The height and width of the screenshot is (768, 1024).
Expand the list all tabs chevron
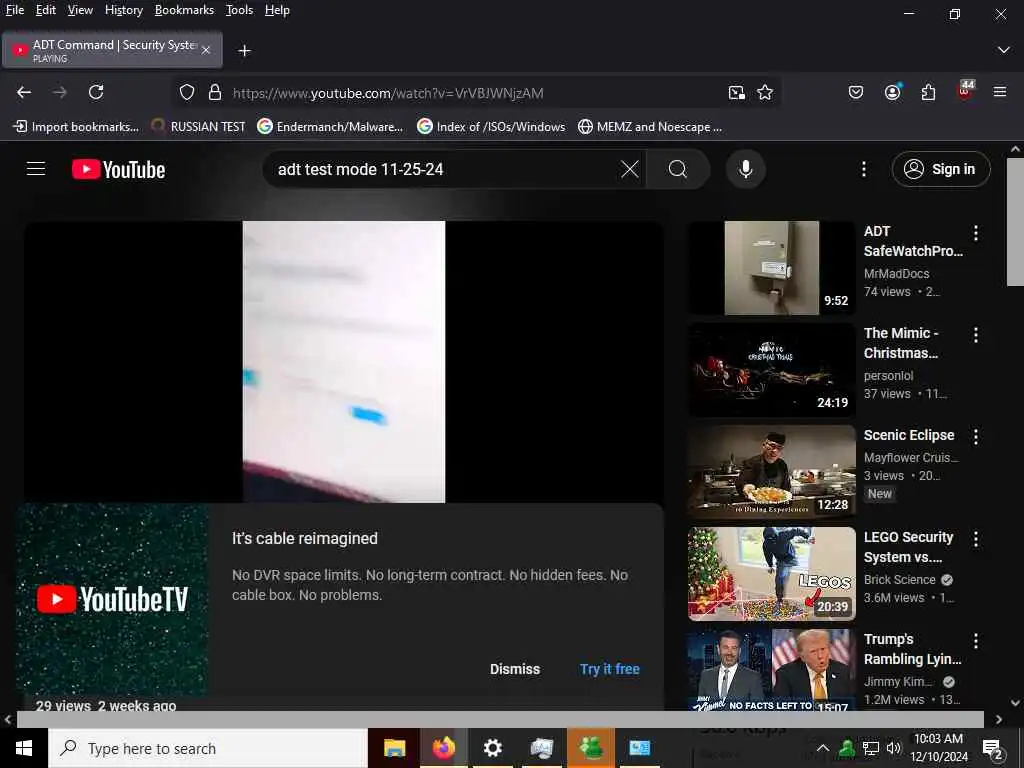click(1004, 50)
